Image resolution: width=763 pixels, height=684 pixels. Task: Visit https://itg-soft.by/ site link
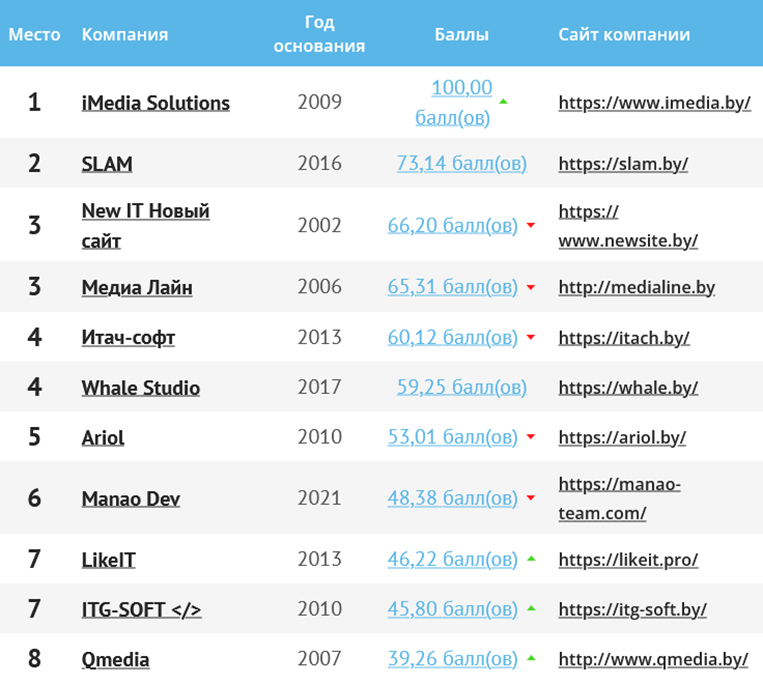633,610
